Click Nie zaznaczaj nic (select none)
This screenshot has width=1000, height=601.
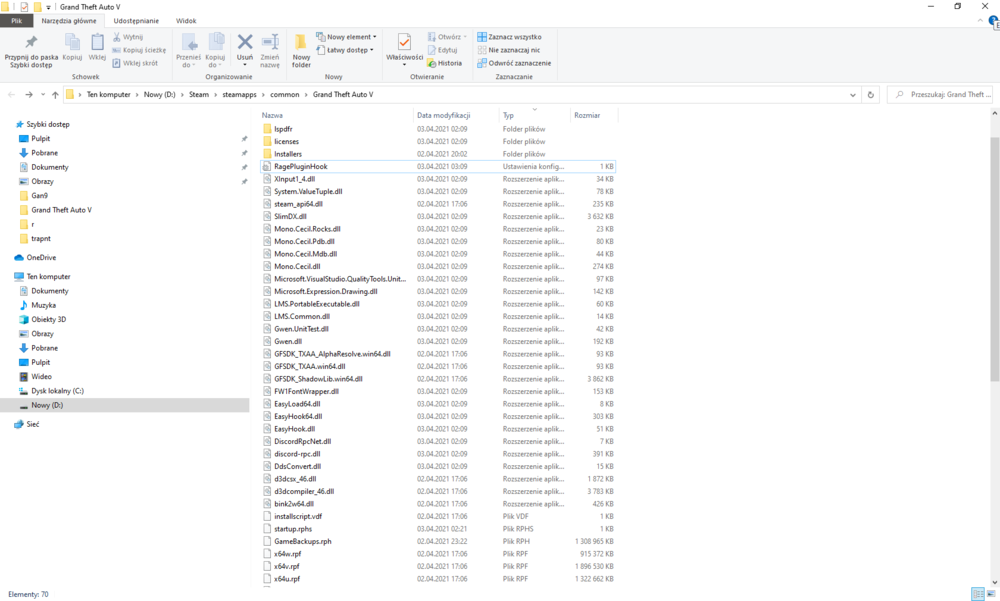[508, 50]
